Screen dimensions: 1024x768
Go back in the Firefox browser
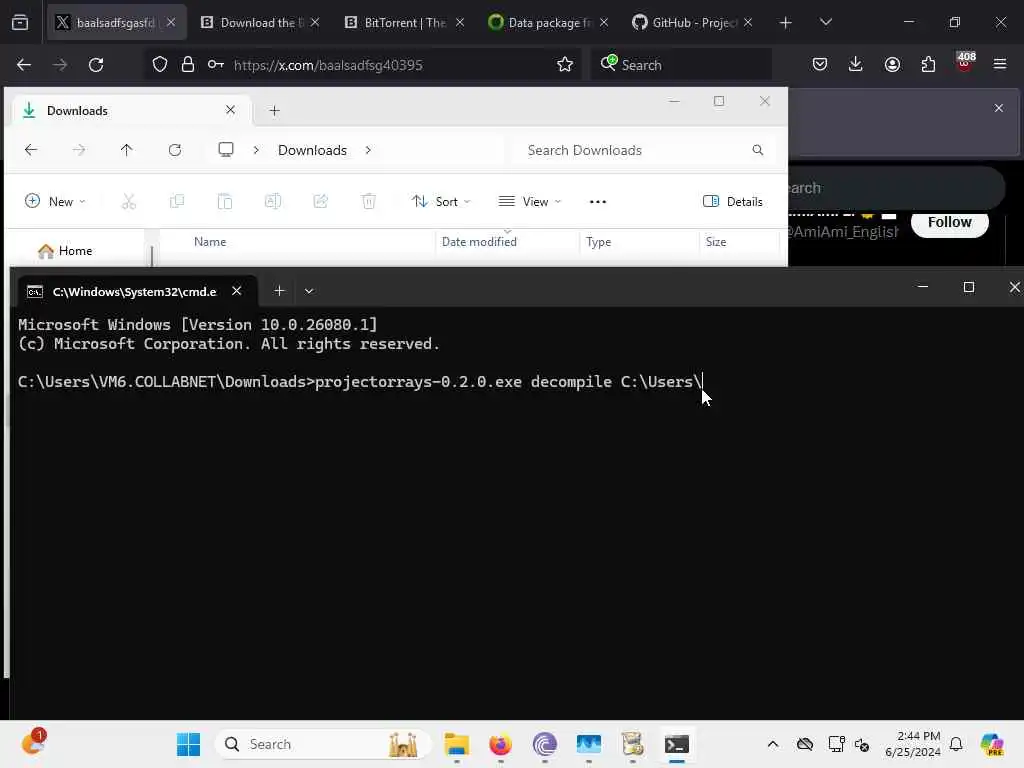[24, 65]
